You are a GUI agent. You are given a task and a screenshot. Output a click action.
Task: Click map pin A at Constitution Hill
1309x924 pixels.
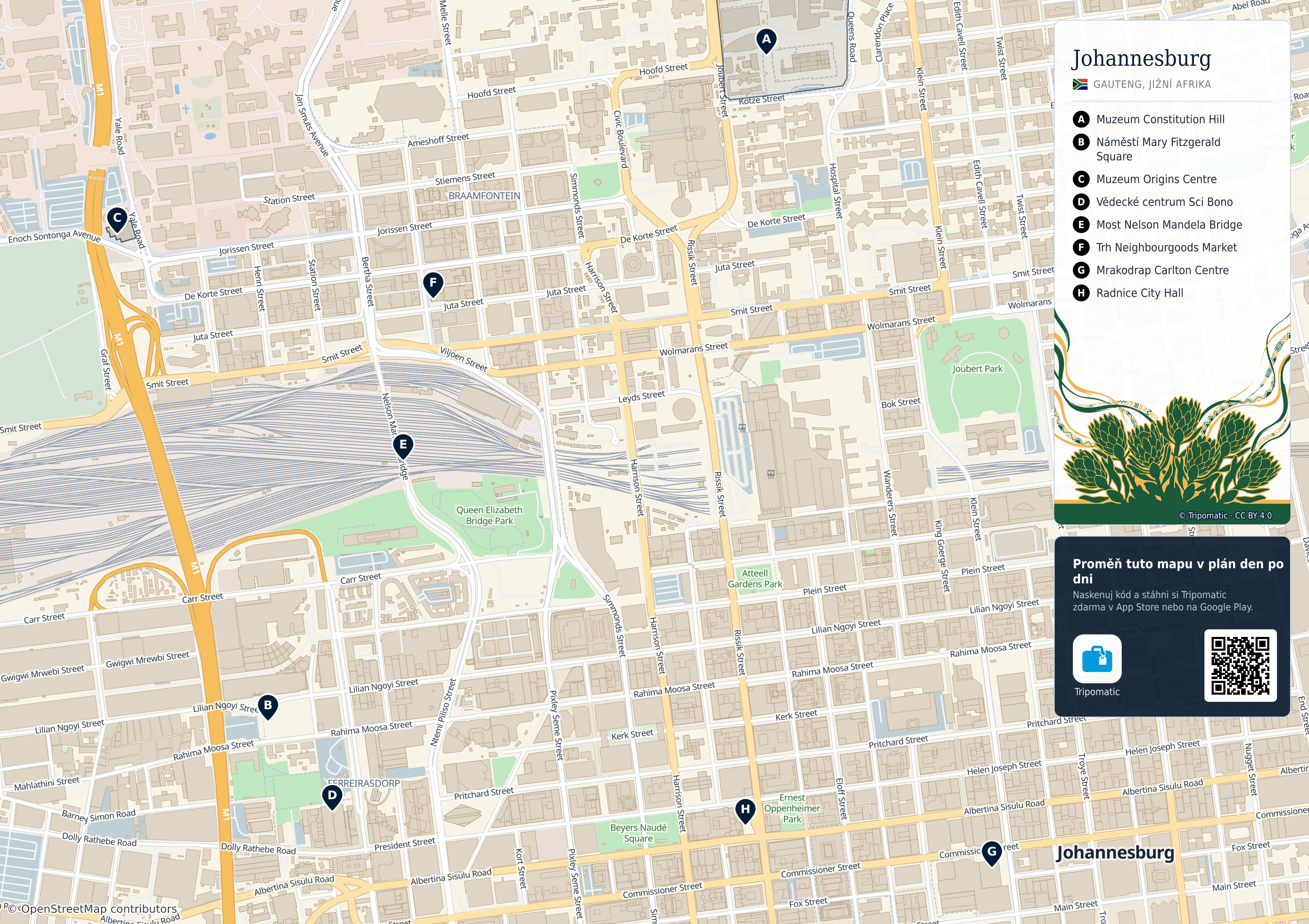(x=766, y=41)
